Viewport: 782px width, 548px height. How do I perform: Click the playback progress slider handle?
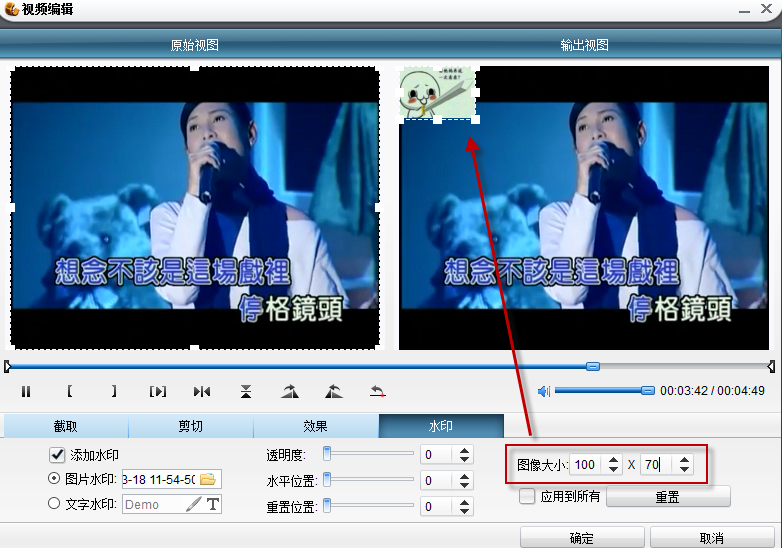click(x=593, y=366)
